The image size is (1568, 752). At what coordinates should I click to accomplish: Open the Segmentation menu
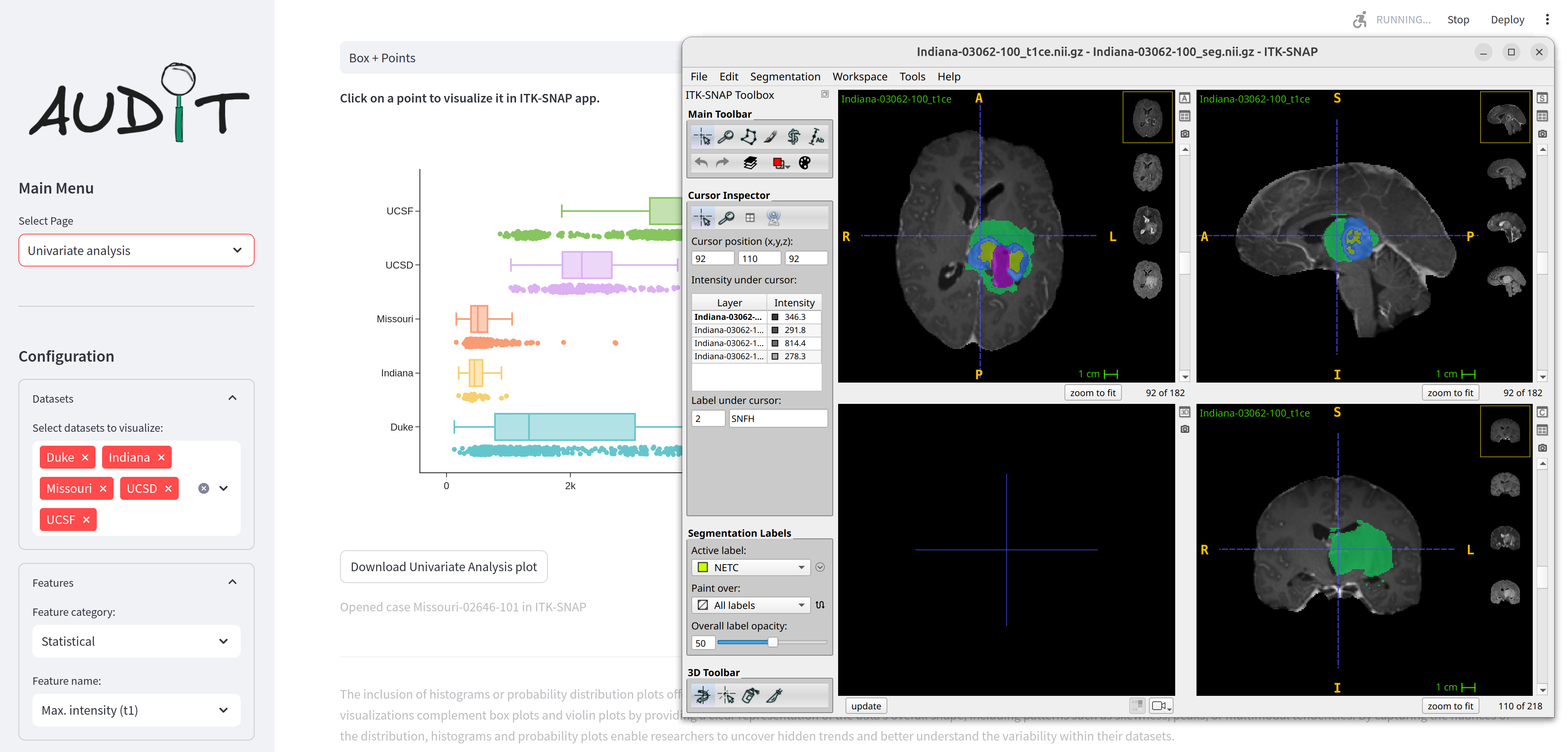(x=784, y=76)
